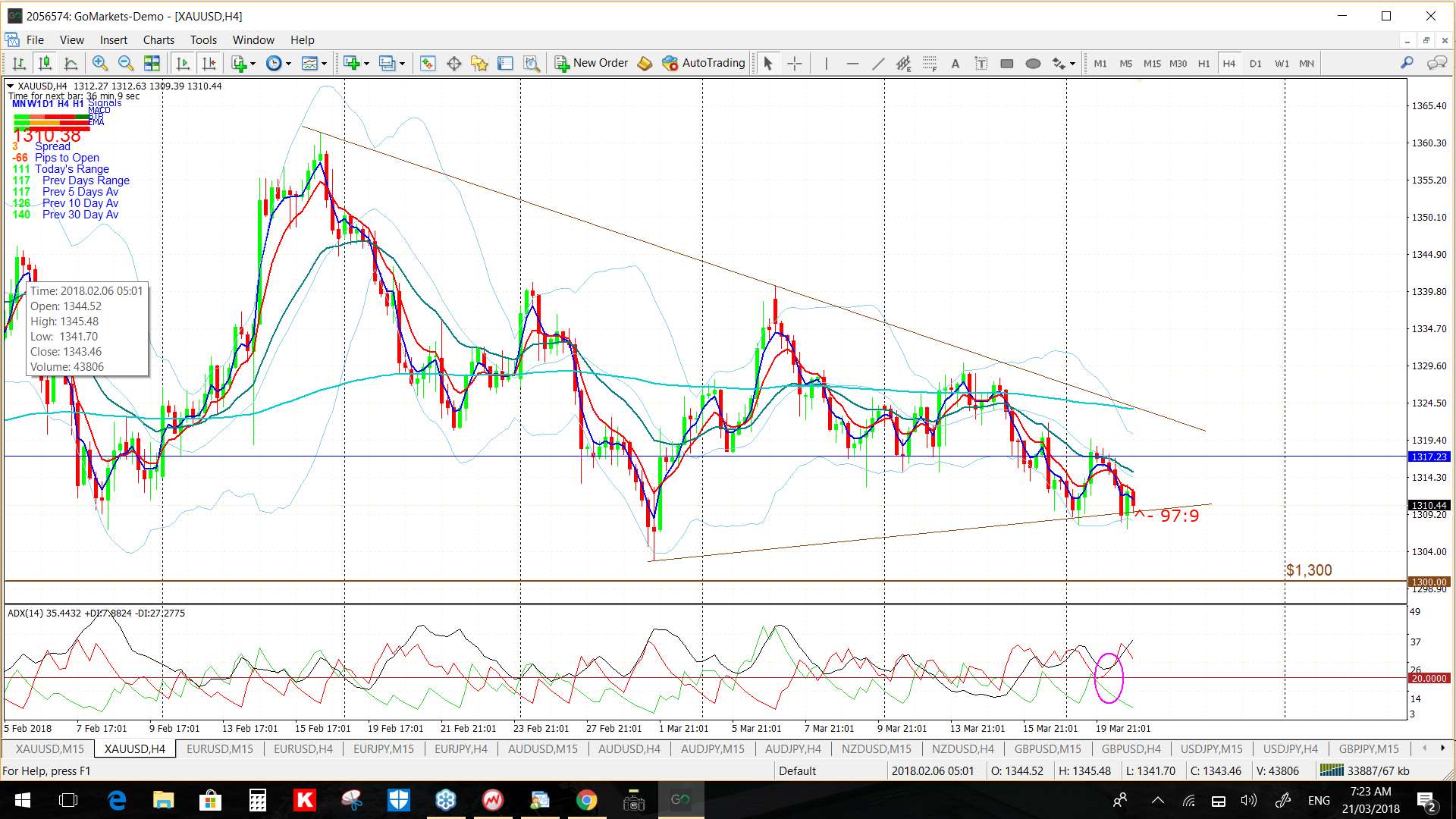Open Arrows objects dropdown
Screen dimensions: 1456x819
tap(1064, 64)
